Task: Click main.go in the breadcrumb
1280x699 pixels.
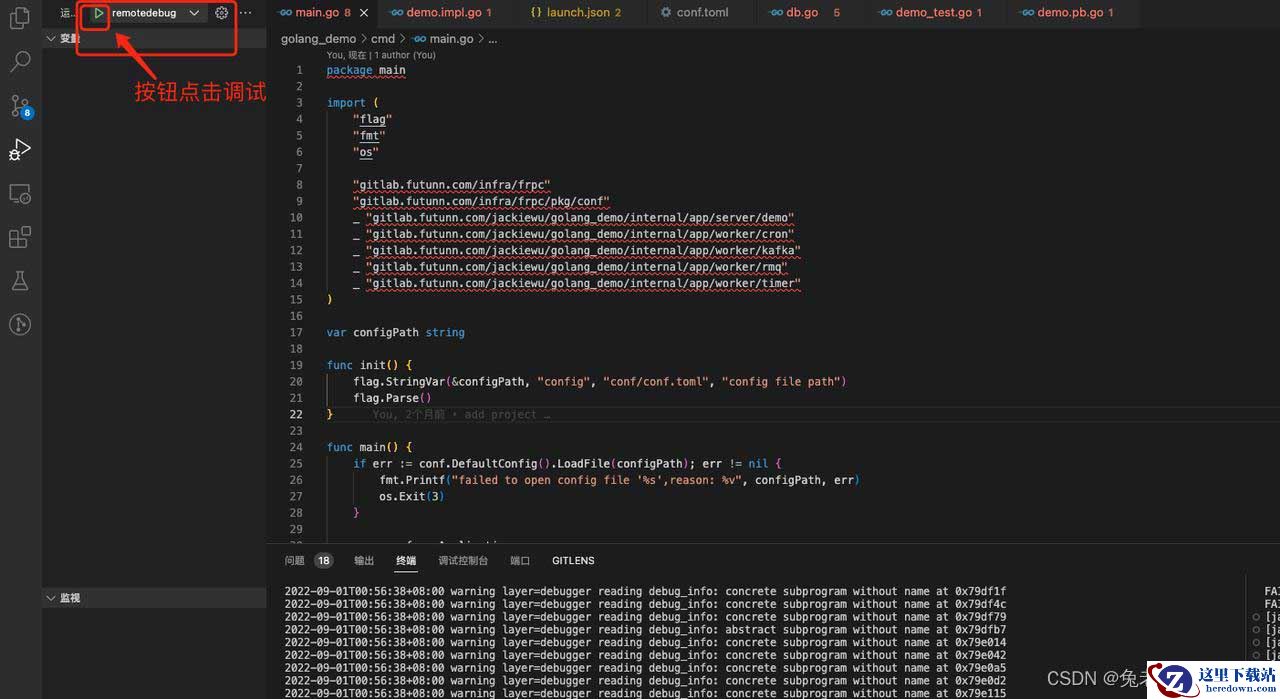Action: (x=444, y=39)
